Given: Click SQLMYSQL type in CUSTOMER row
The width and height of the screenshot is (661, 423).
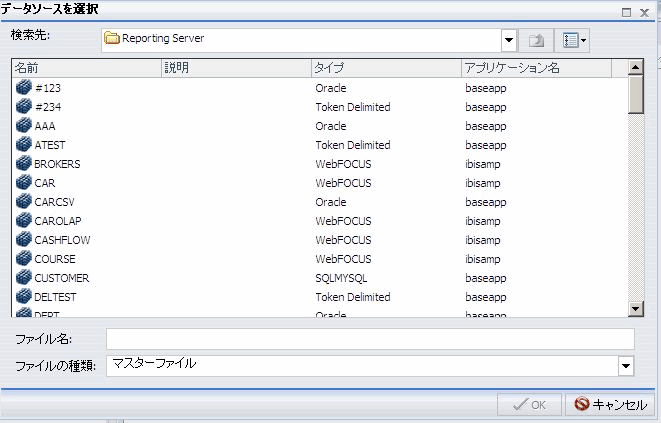Looking at the screenshot, I should [341, 278].
